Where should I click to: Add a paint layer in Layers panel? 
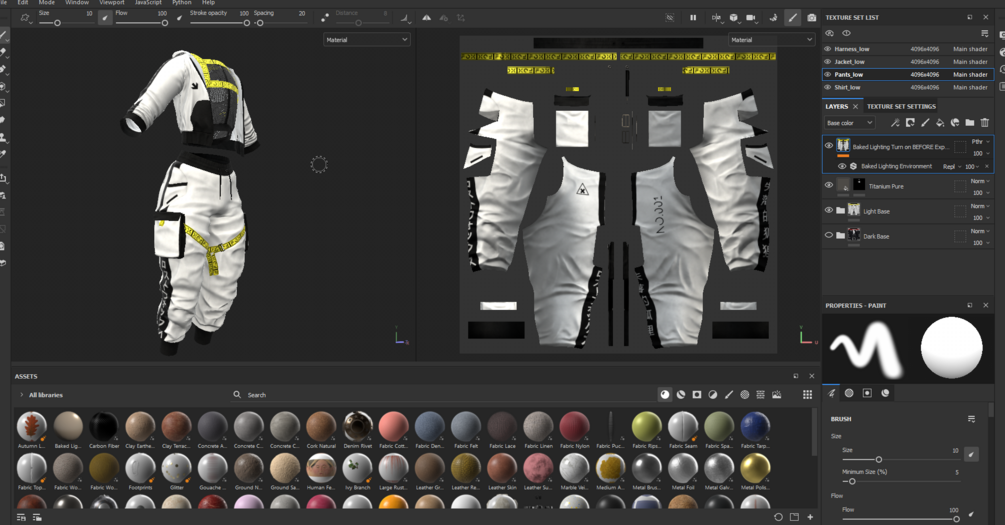pyautogui.click(x=925, y=122)
